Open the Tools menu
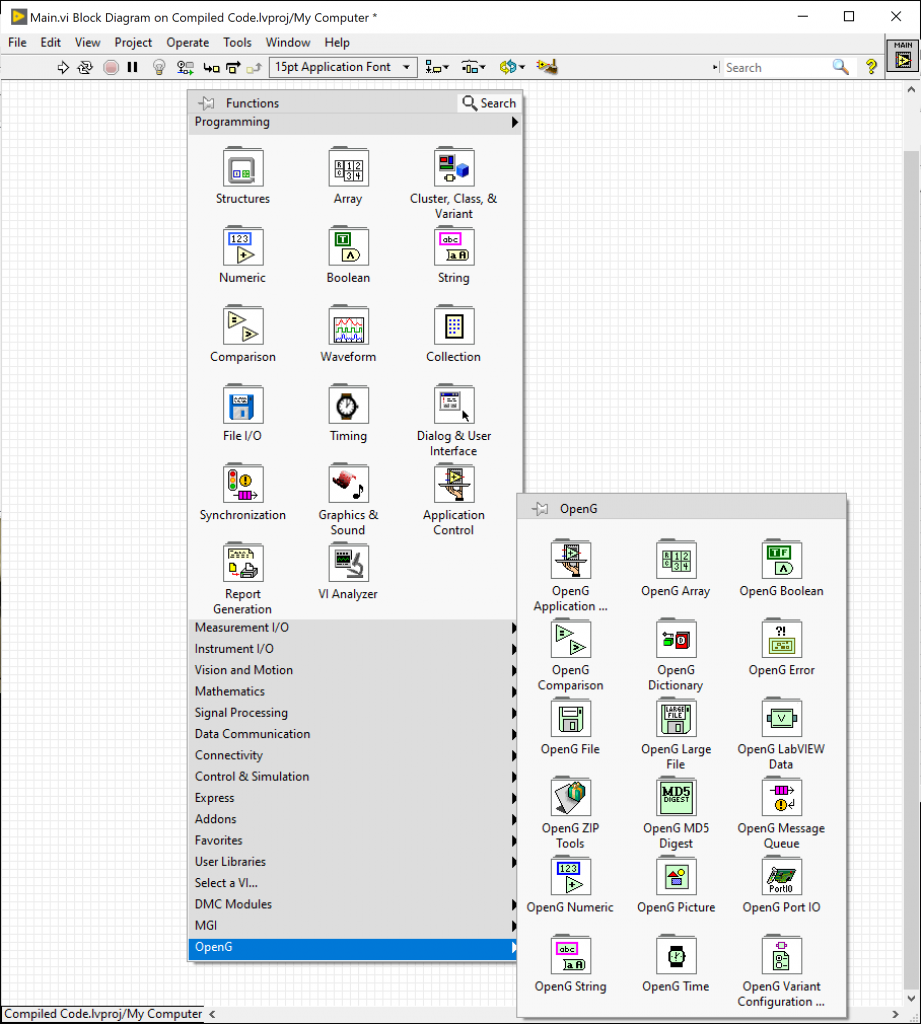 237,42
